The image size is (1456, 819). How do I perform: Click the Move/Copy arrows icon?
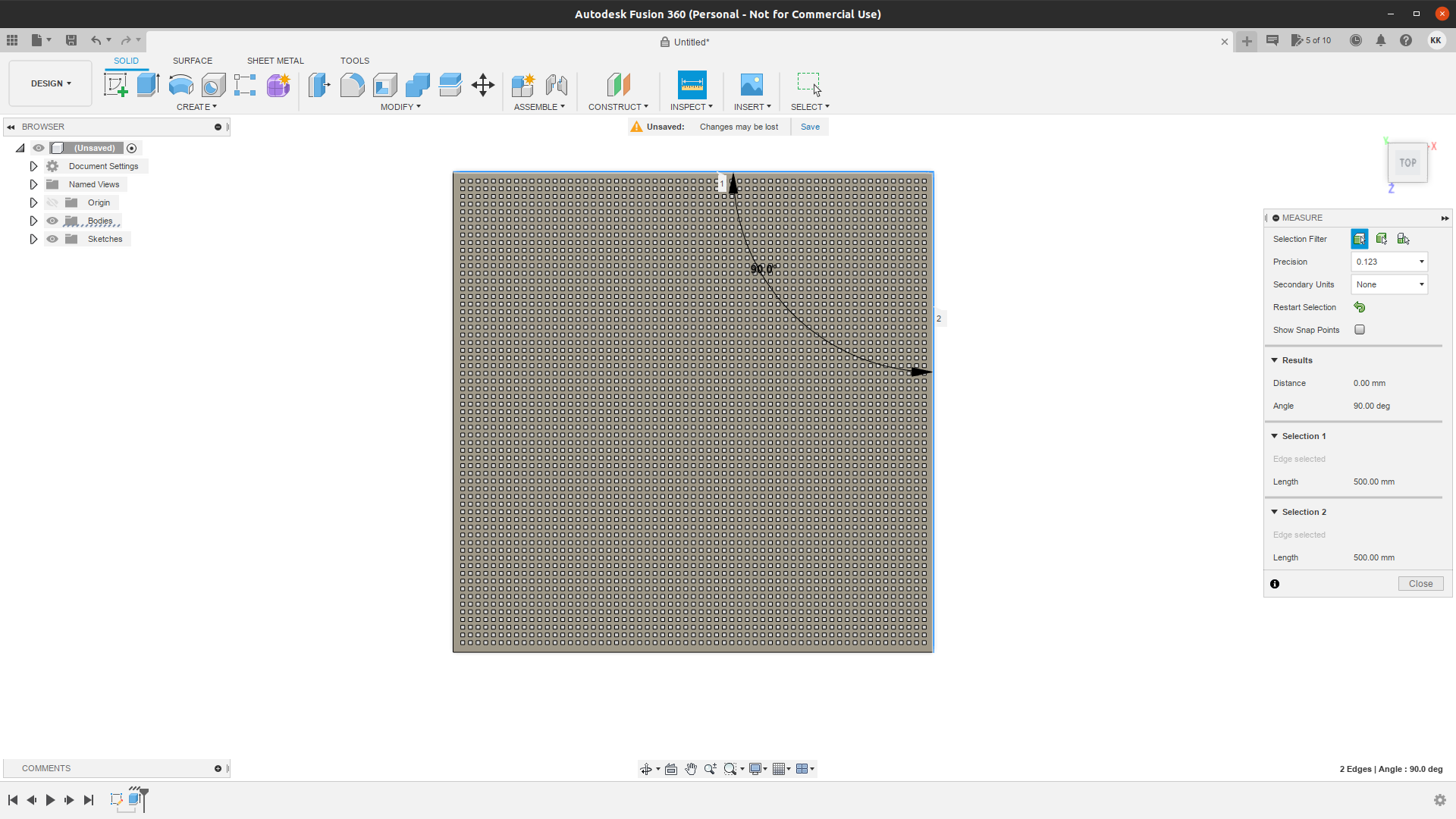483,85
